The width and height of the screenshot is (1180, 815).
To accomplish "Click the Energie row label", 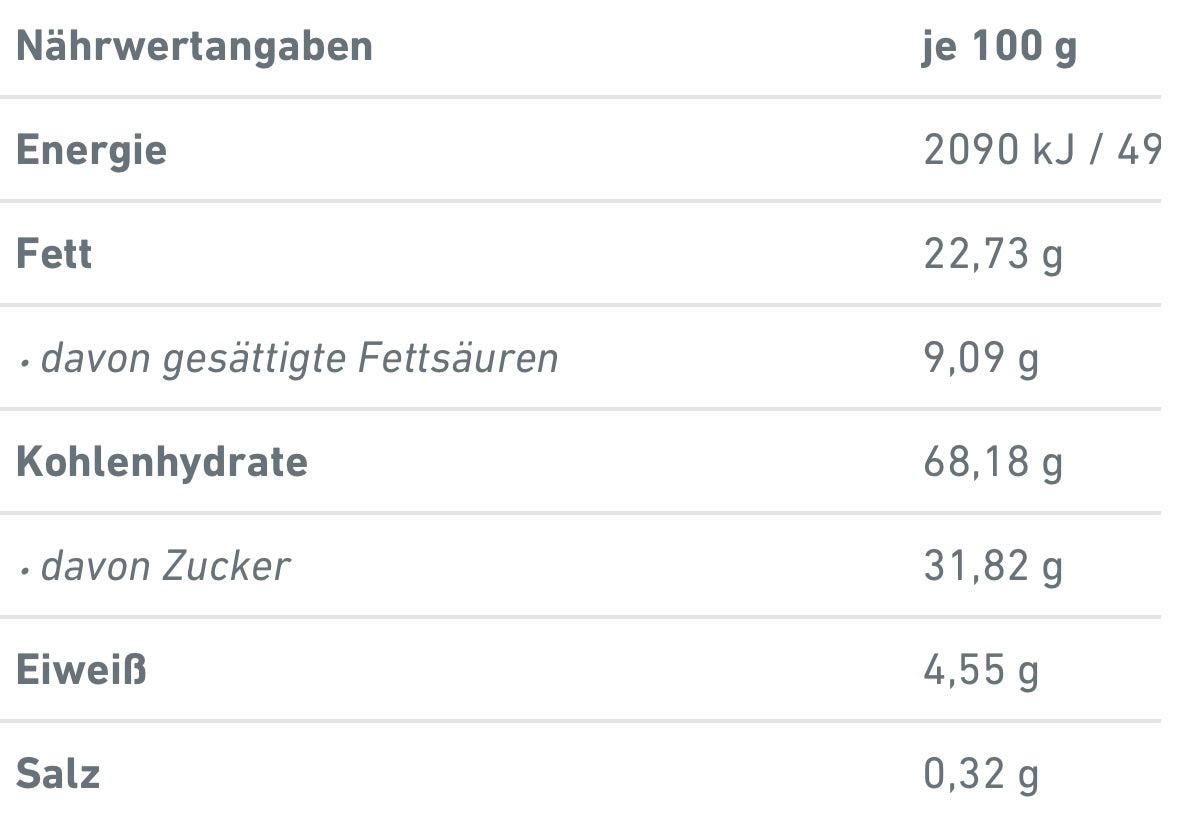I will (x=91, y=150).
